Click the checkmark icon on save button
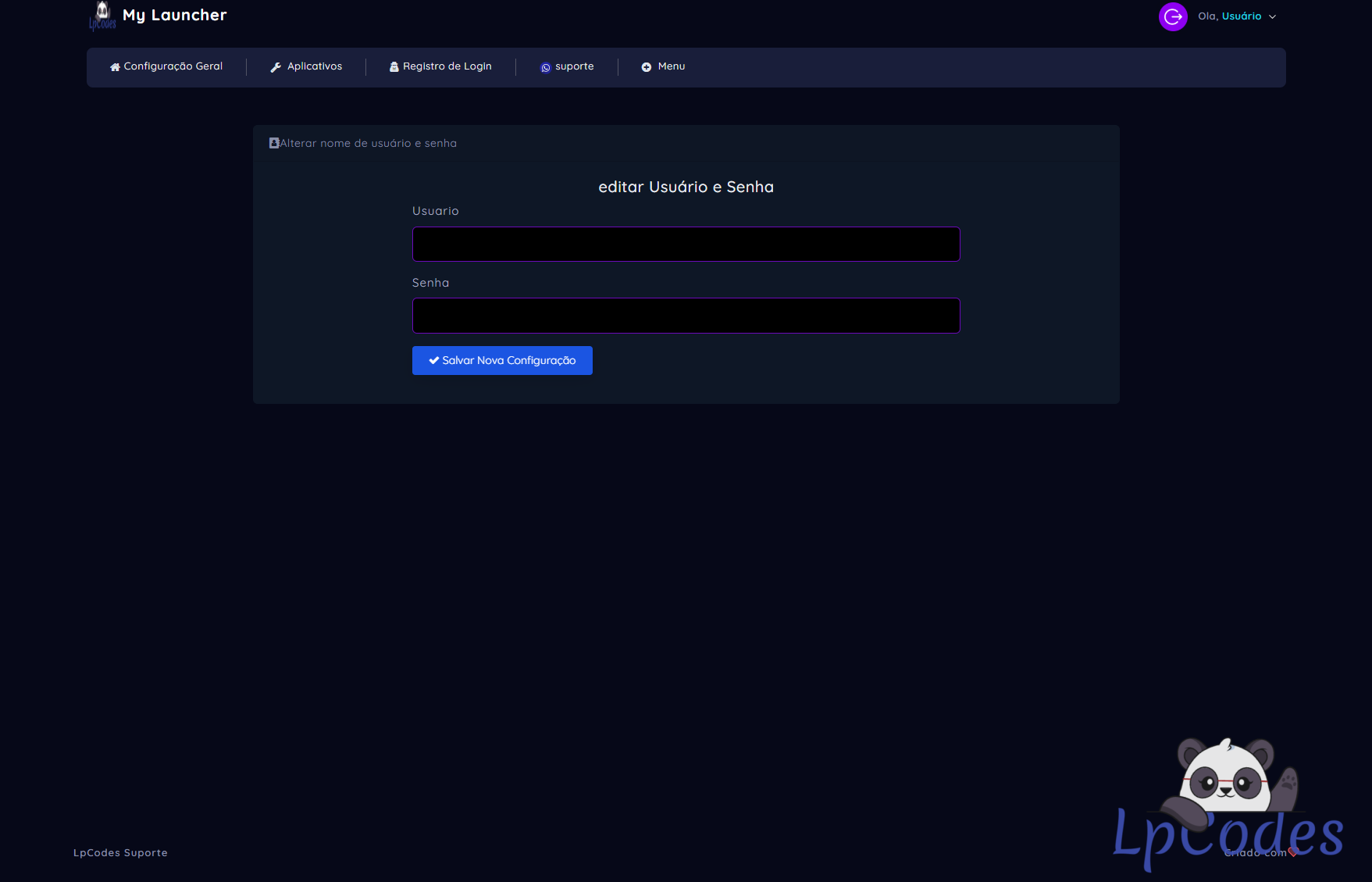1372x882 pixels. click(x=434, y=360)
